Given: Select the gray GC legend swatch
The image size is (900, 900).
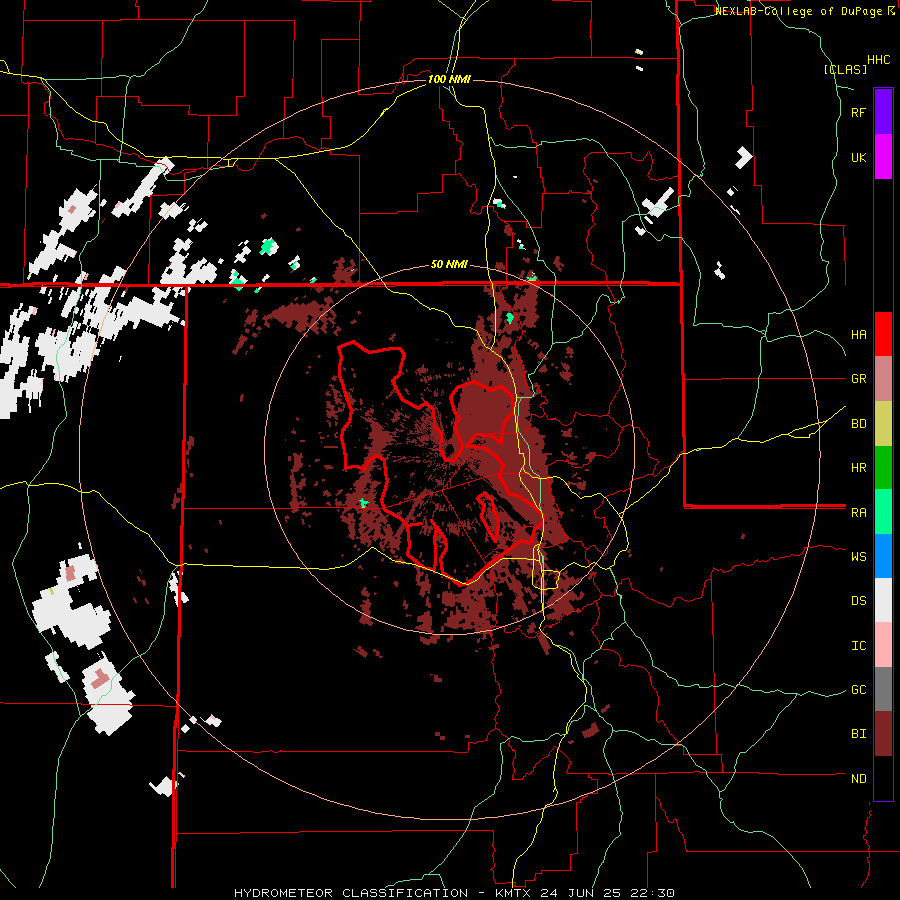Looking at the screenshot, I should tap(883, 689).
